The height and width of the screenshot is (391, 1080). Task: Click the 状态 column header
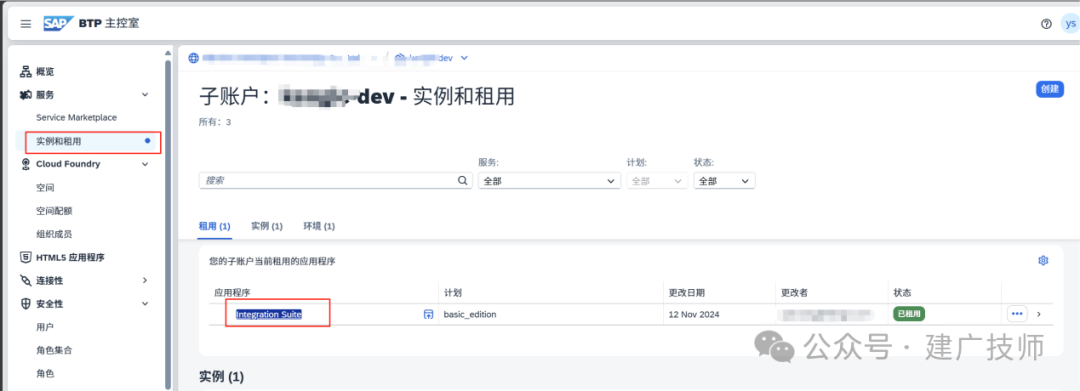(x=902, y=293)
